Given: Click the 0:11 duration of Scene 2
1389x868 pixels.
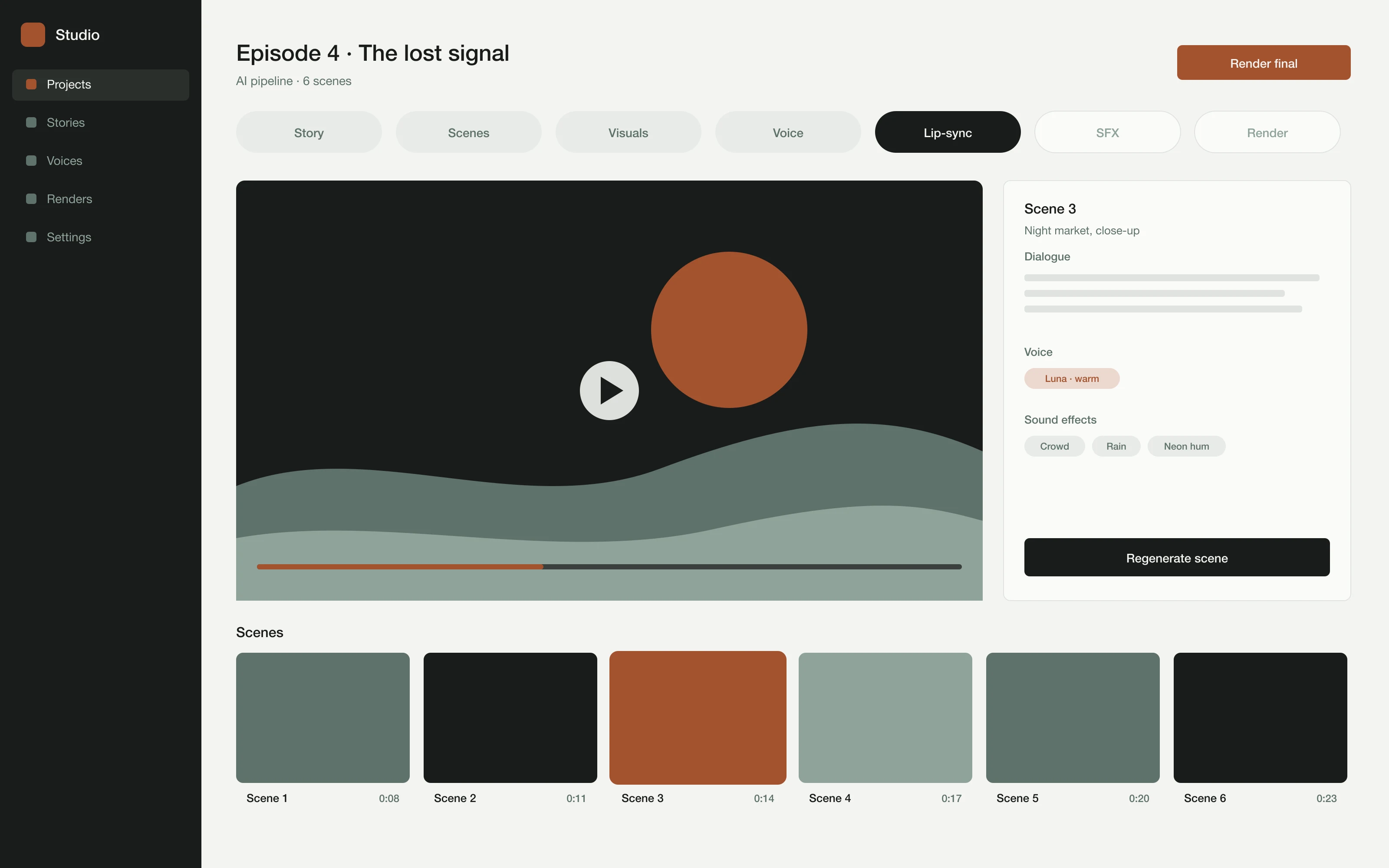Looking at the screenshot, I should coord(576,798).
